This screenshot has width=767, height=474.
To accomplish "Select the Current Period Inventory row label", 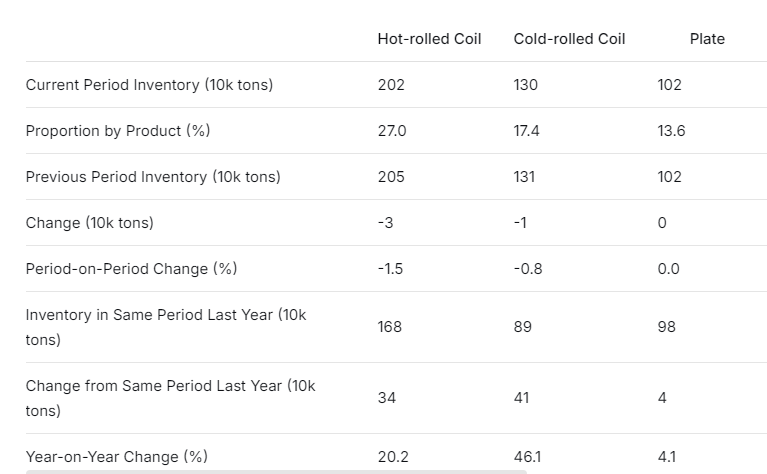I will click(149, 85).
